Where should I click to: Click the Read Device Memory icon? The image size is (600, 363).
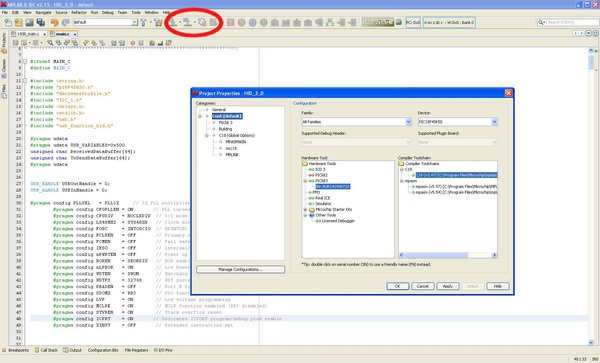187,22
